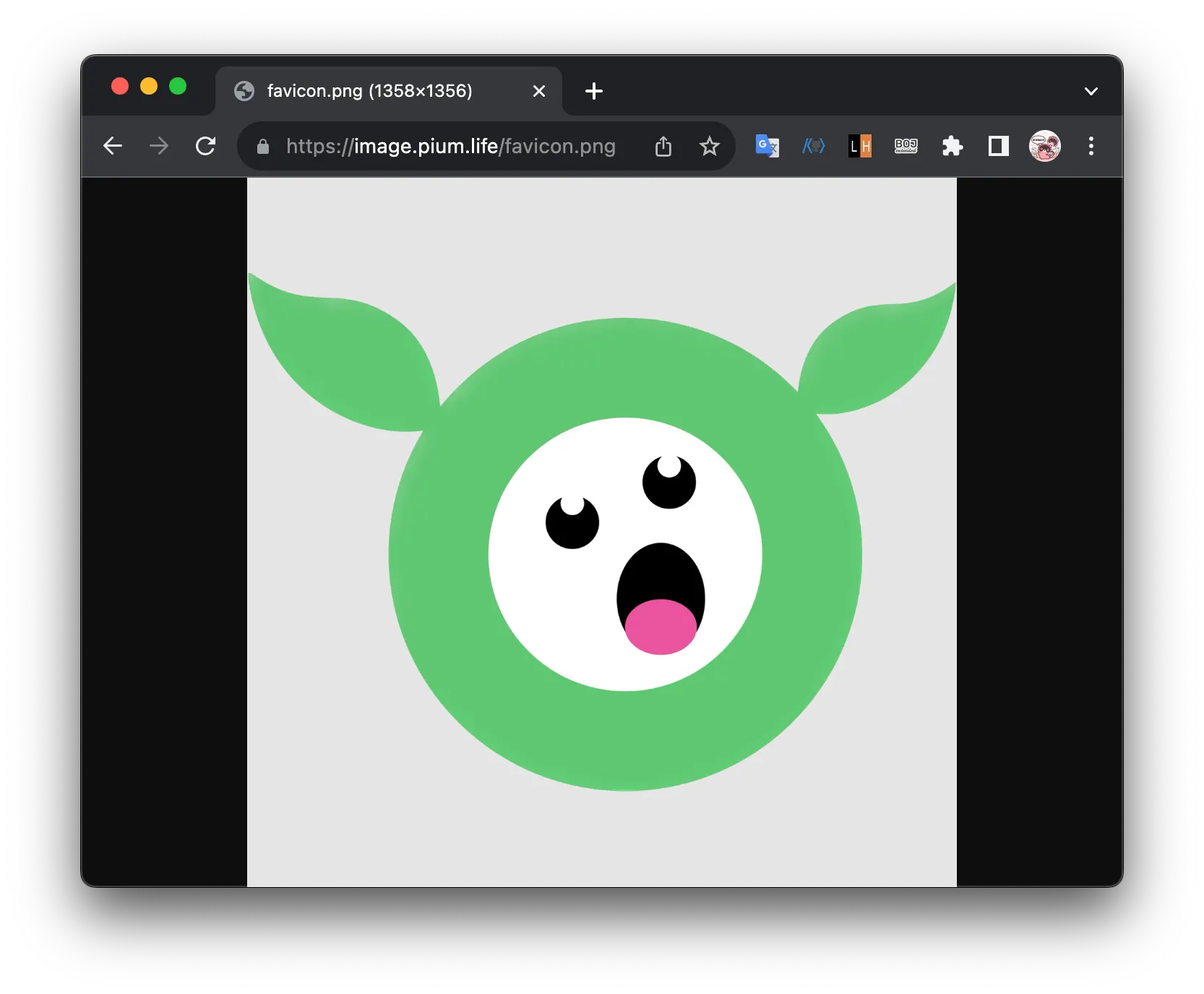The image size is (1204, 994).
Task: Open Chrome's three-dot menu
Action: point(1091,146)
